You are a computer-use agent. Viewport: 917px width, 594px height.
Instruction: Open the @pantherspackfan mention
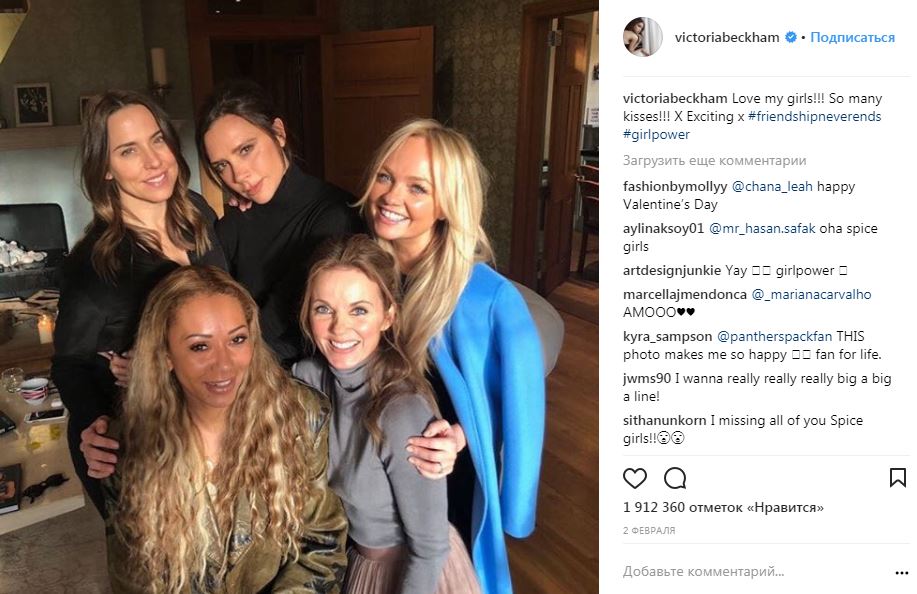pos(774,337)
